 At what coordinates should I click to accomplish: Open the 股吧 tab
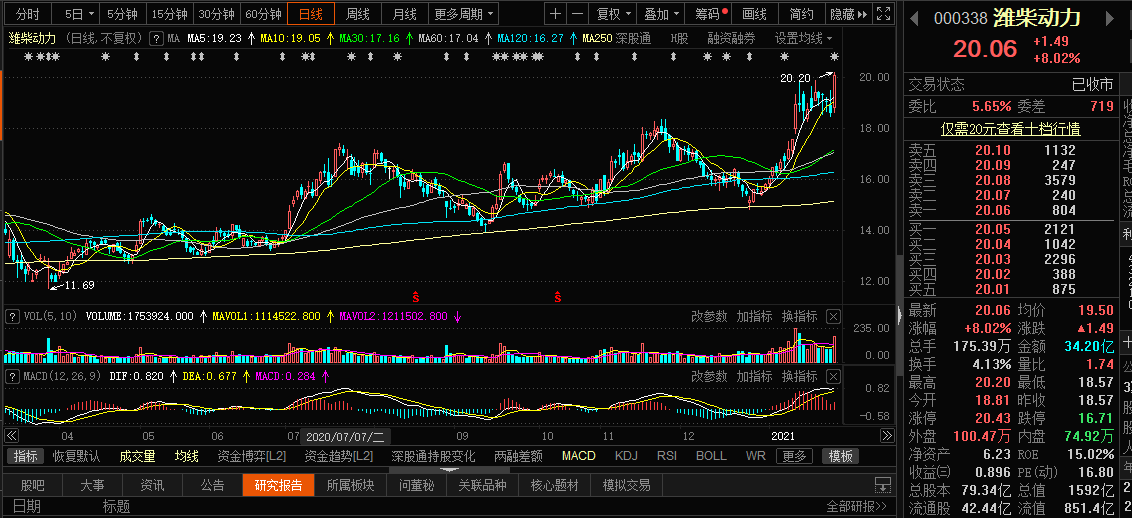[x=32, y=485]
